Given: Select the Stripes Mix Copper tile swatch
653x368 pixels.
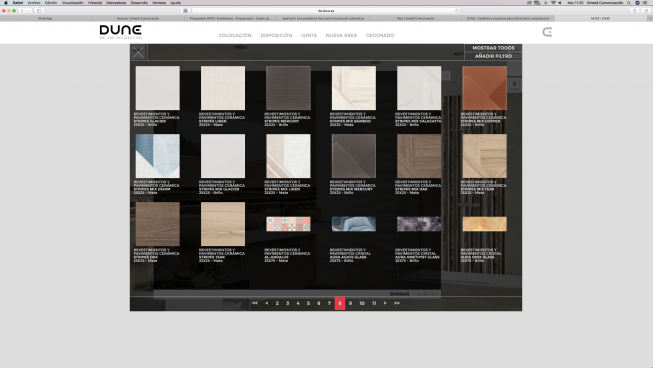Looking at the screenshot, I should (484, 88).
